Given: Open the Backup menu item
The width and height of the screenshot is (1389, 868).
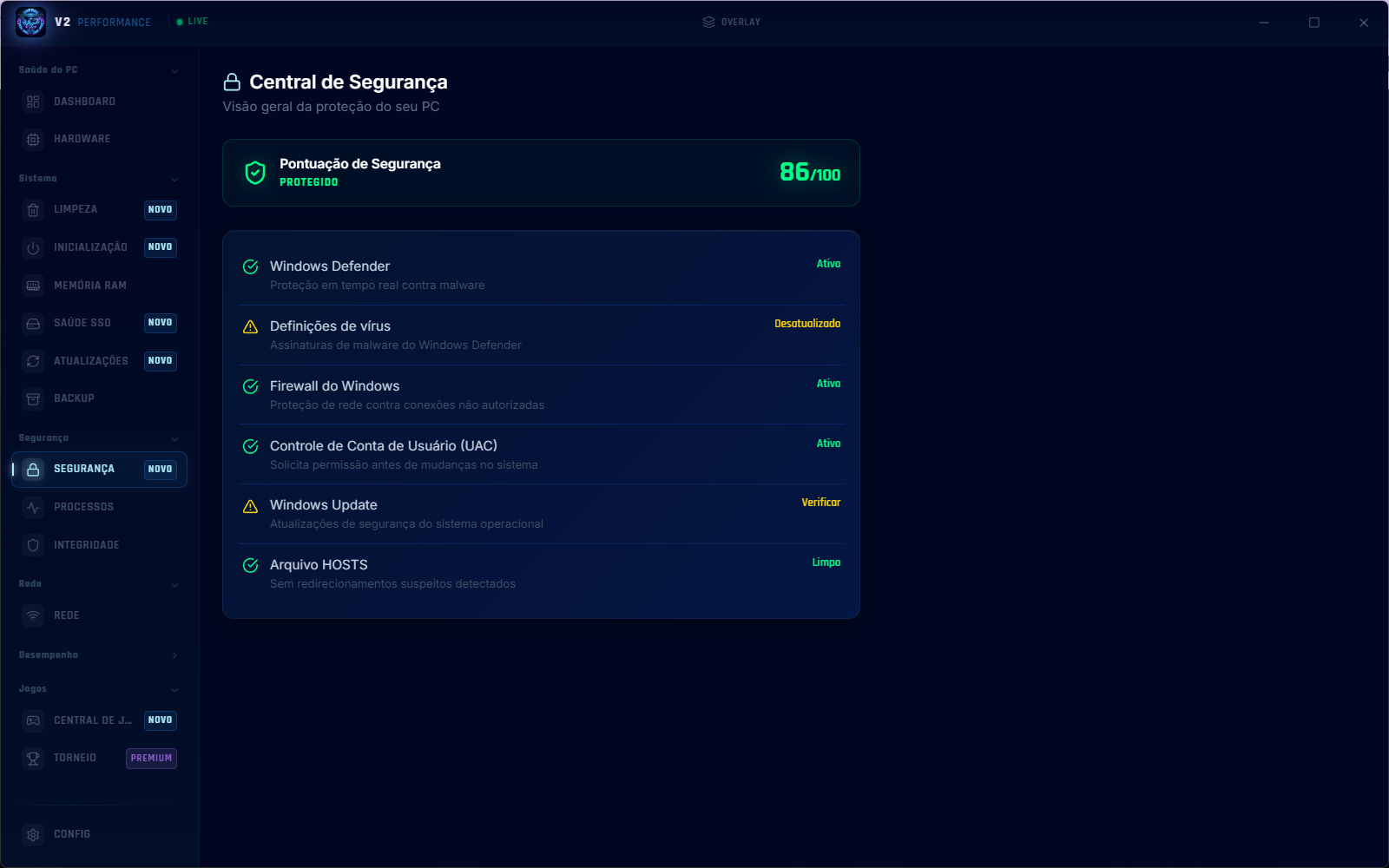Looking at the screenshot, I should [x=99, y=398].
